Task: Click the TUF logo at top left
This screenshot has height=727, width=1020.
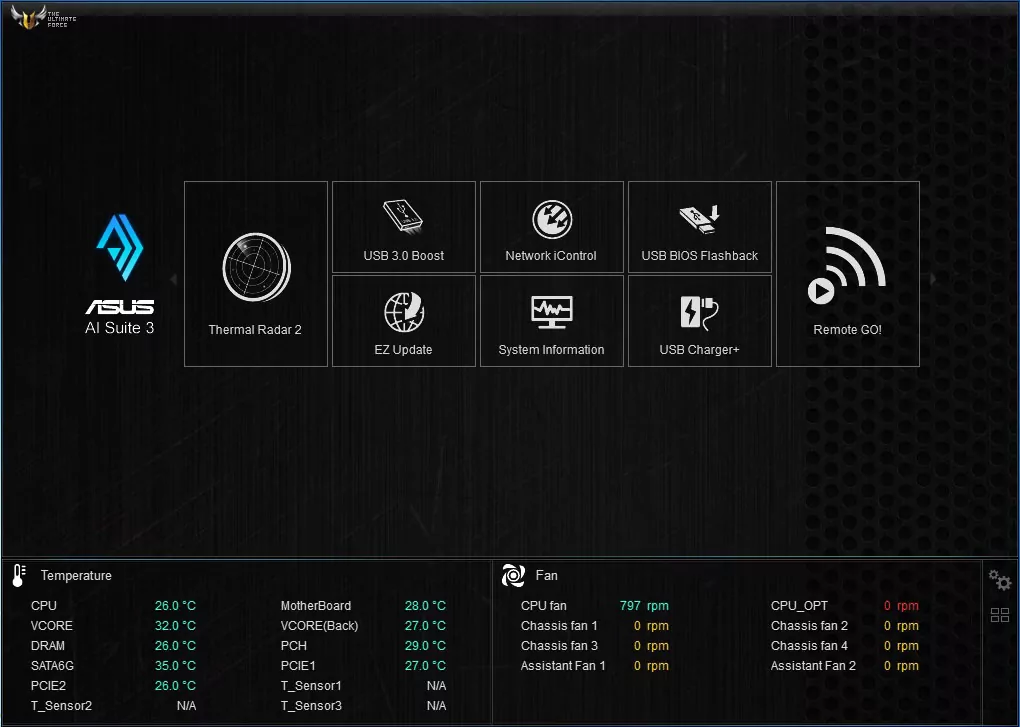Action: pyautogui.click(x=40, y=17)
